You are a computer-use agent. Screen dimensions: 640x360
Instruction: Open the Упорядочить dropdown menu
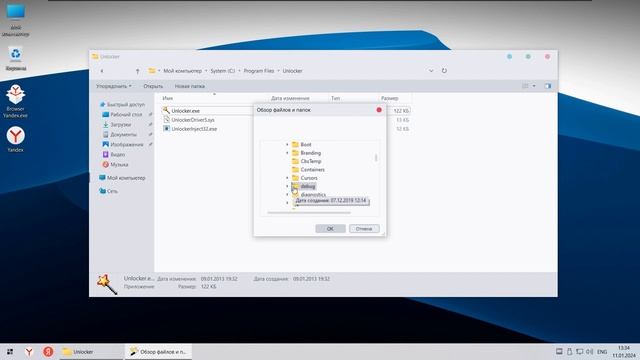pos(114,86)
